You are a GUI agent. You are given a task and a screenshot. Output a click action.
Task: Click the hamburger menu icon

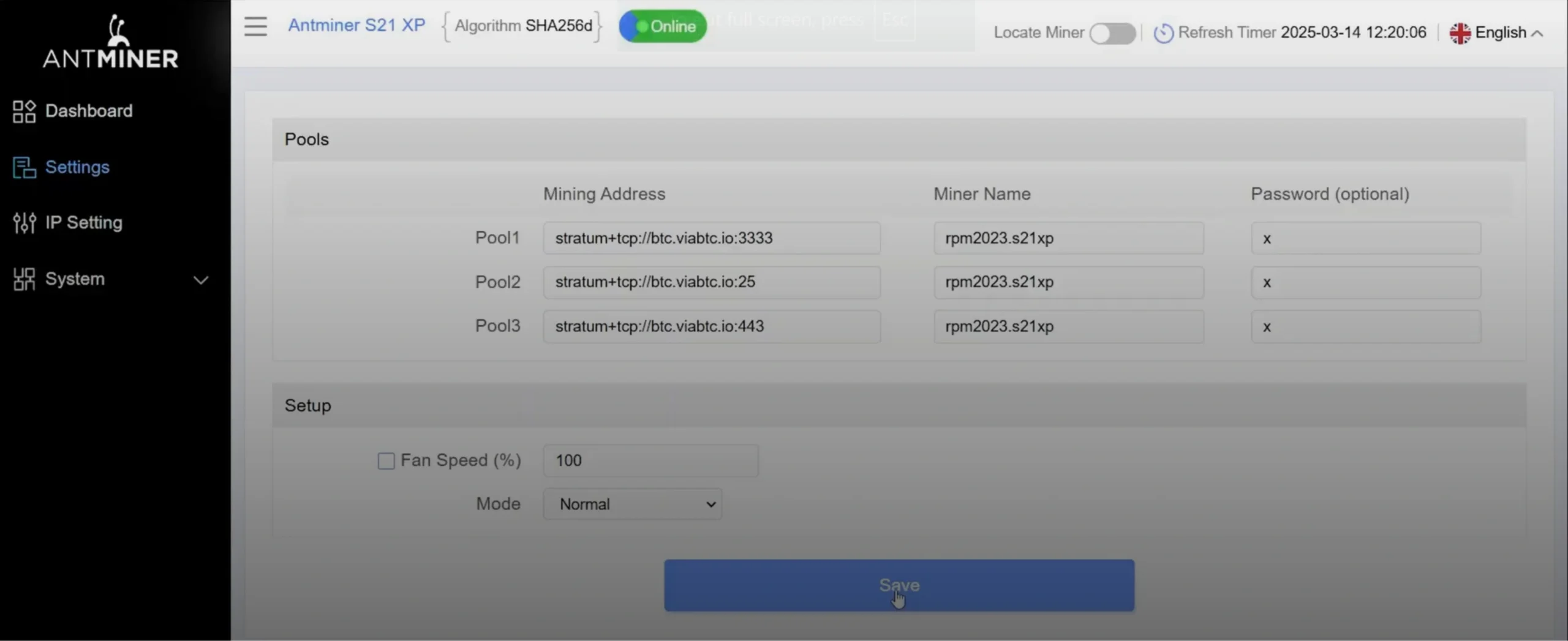coord(255,26)
